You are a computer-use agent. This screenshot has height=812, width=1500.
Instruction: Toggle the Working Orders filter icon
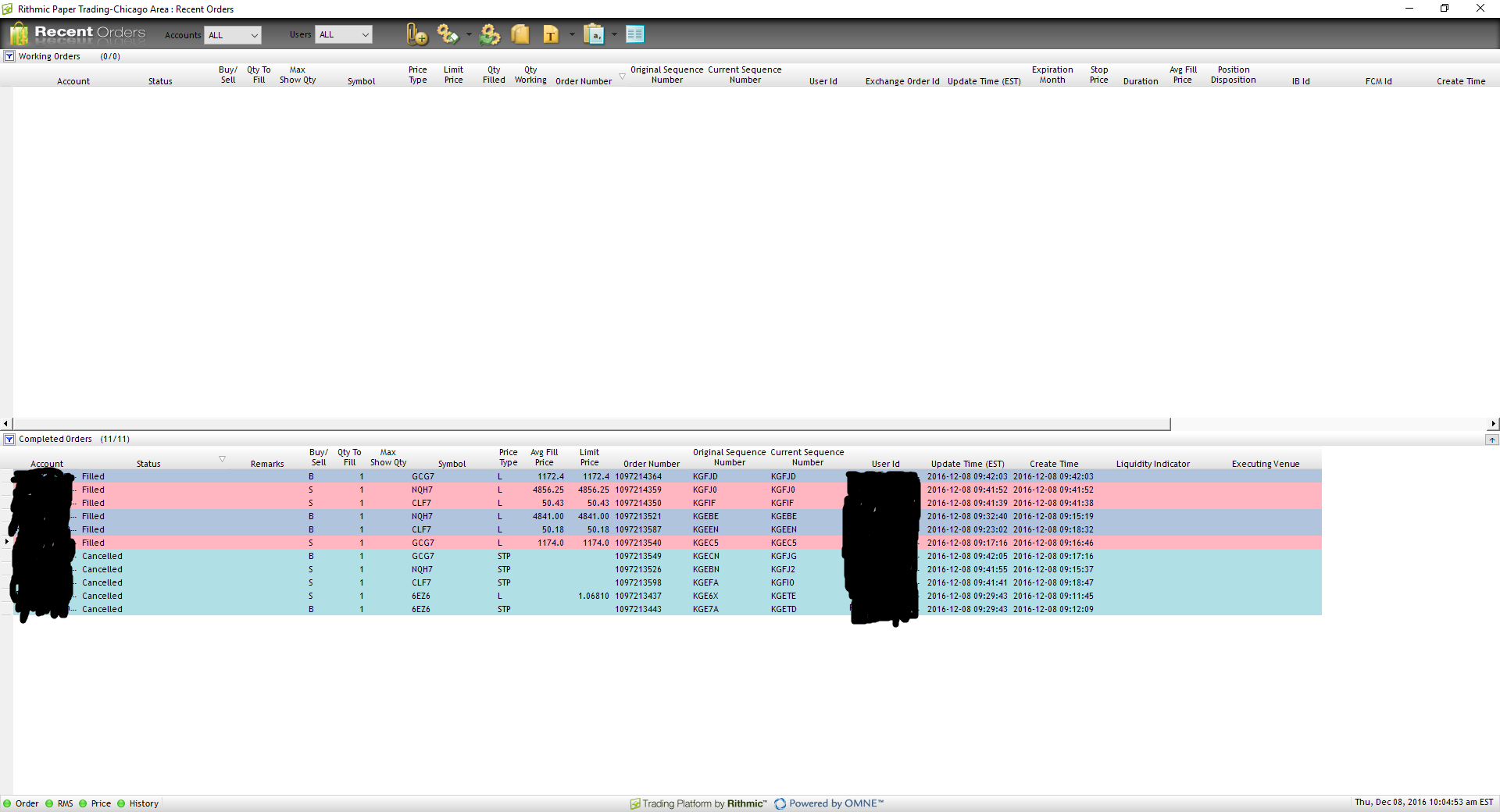(9, 56)
